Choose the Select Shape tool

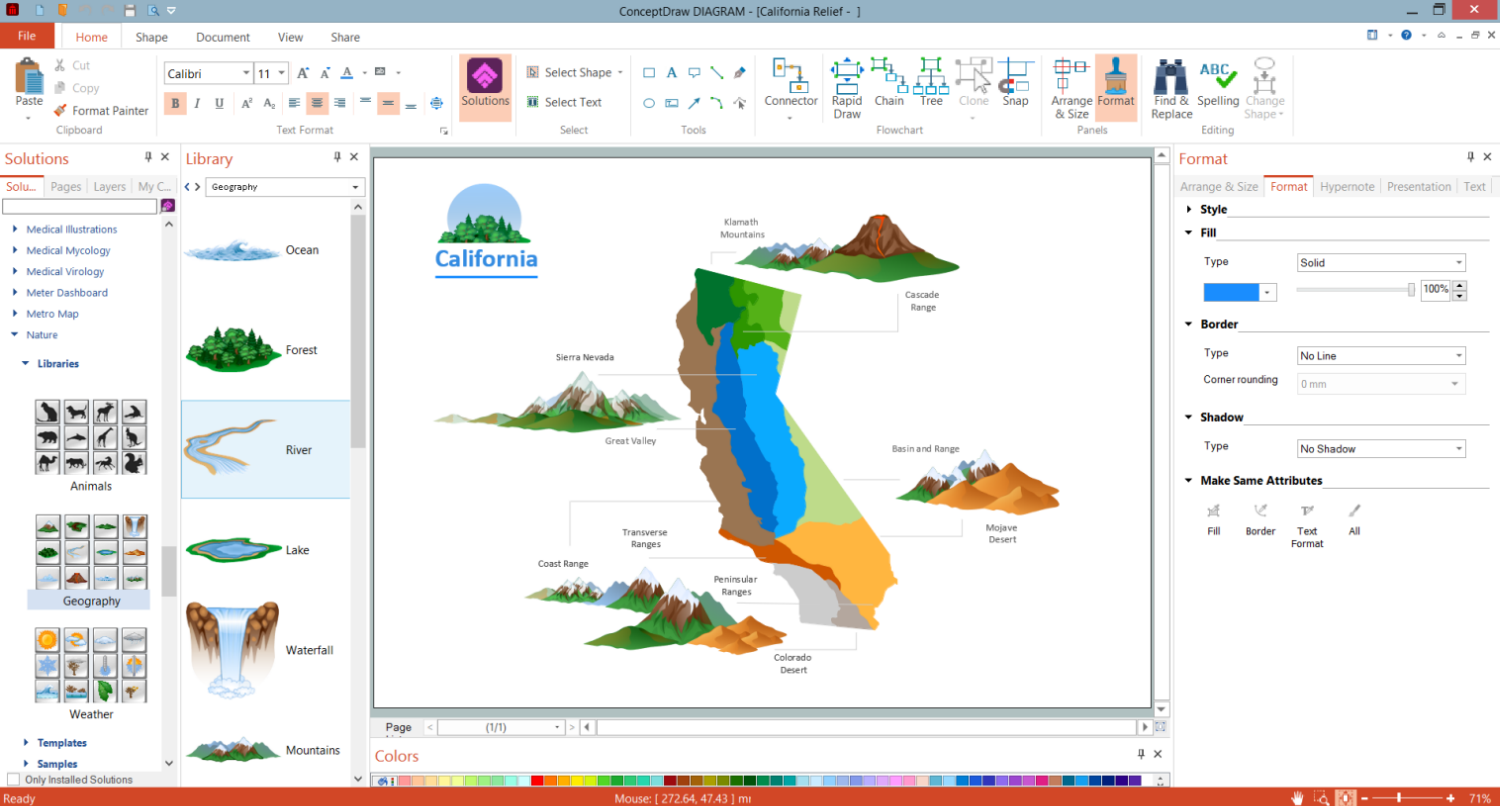[574, 72]
